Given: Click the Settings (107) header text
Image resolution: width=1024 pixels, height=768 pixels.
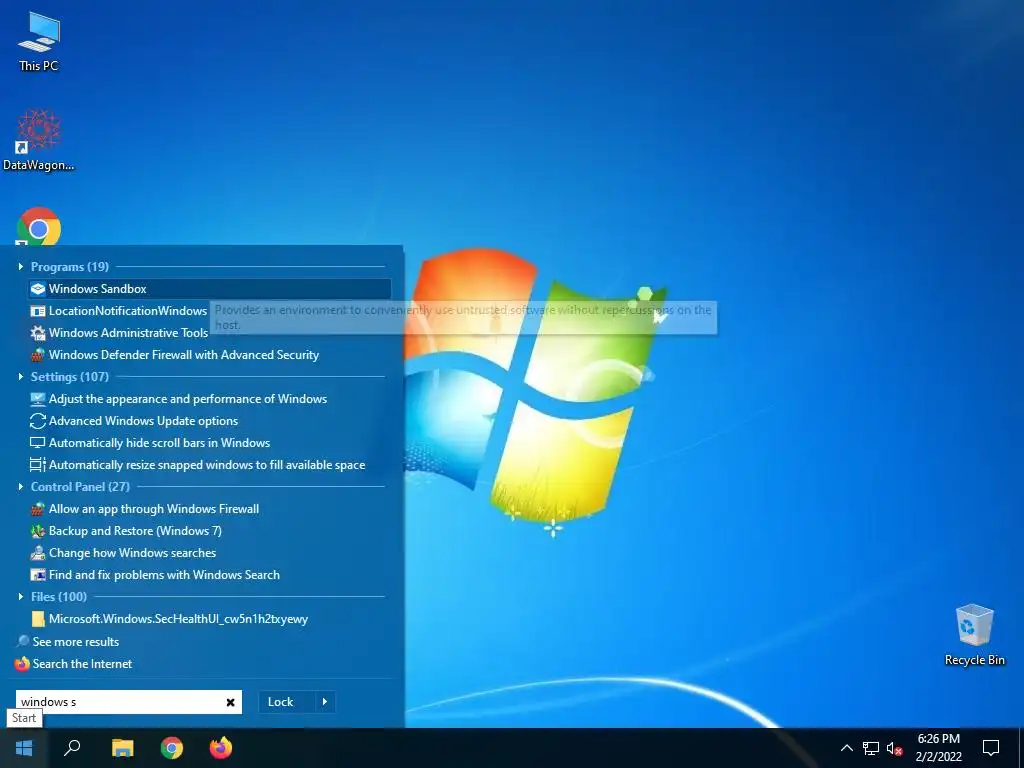Looking at the screenshot, I should tap(70, 377).
